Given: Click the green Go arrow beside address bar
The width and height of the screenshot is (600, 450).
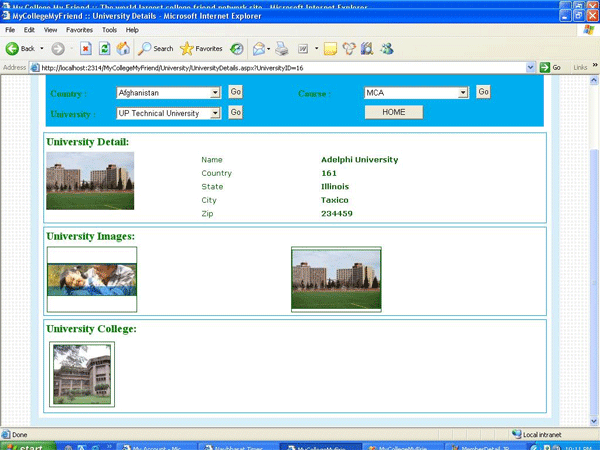Looking at the screenshot, I should click(x=545, y=68).
